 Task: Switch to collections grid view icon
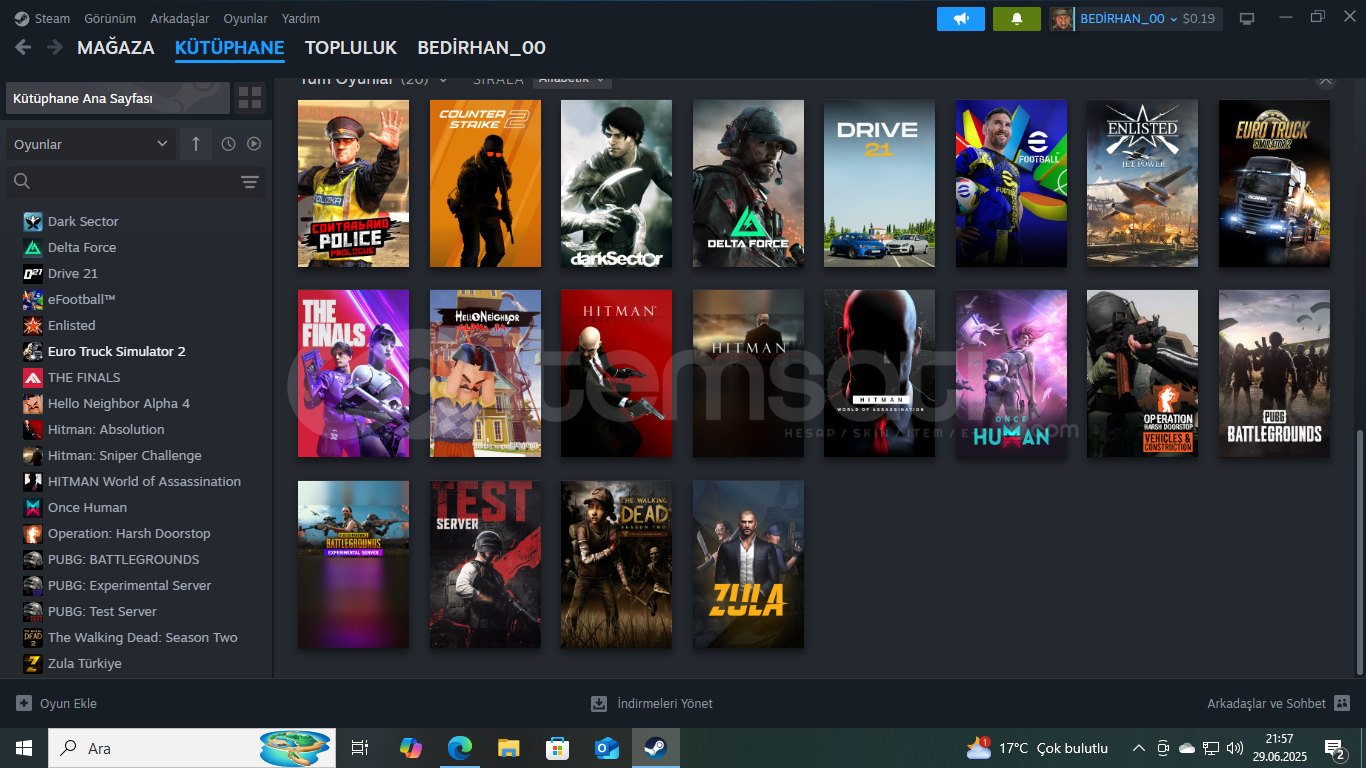tap(250, 98)
